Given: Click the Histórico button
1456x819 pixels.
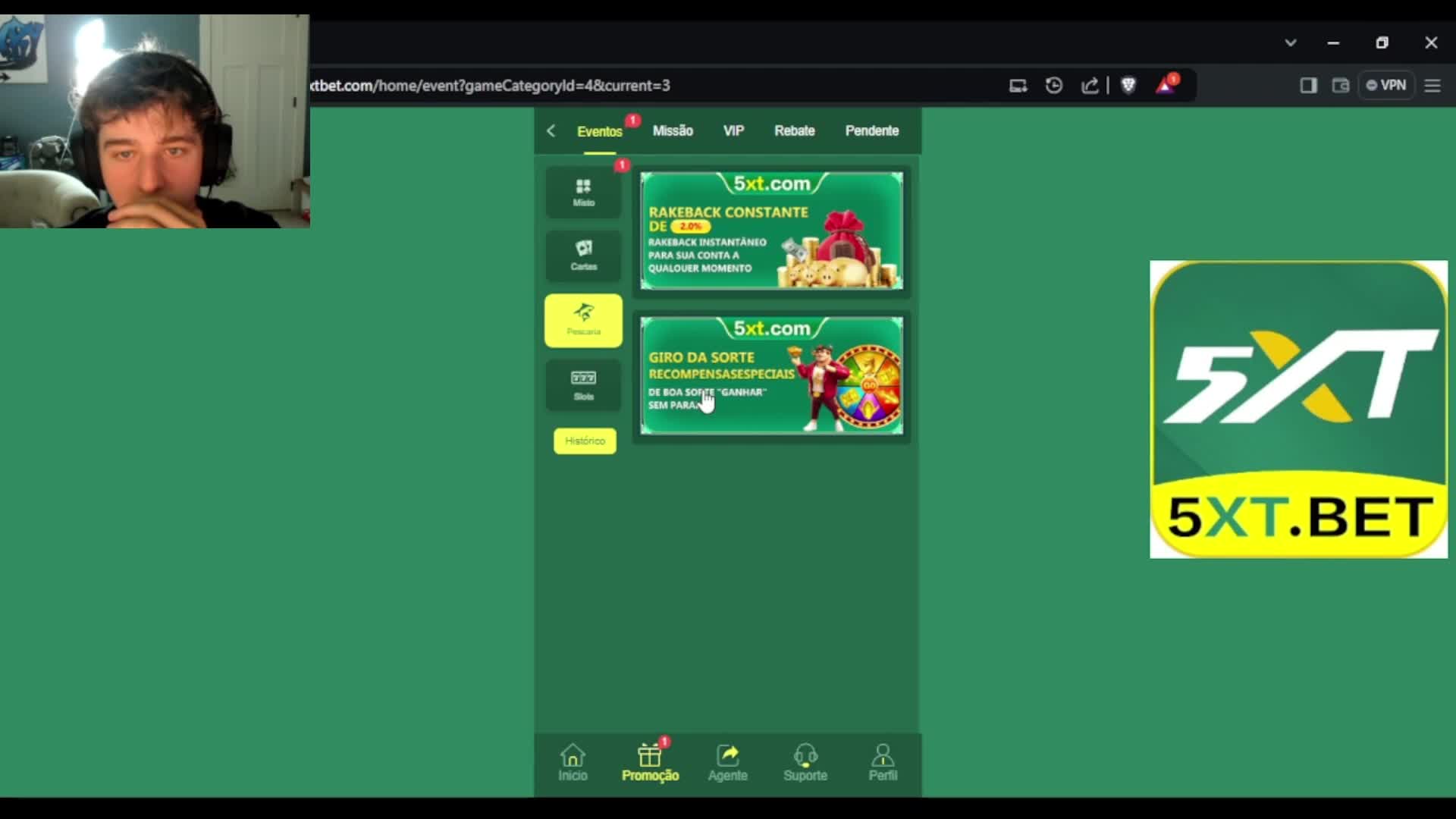Looking at the screenshot, I should click(x=585, y=441).
